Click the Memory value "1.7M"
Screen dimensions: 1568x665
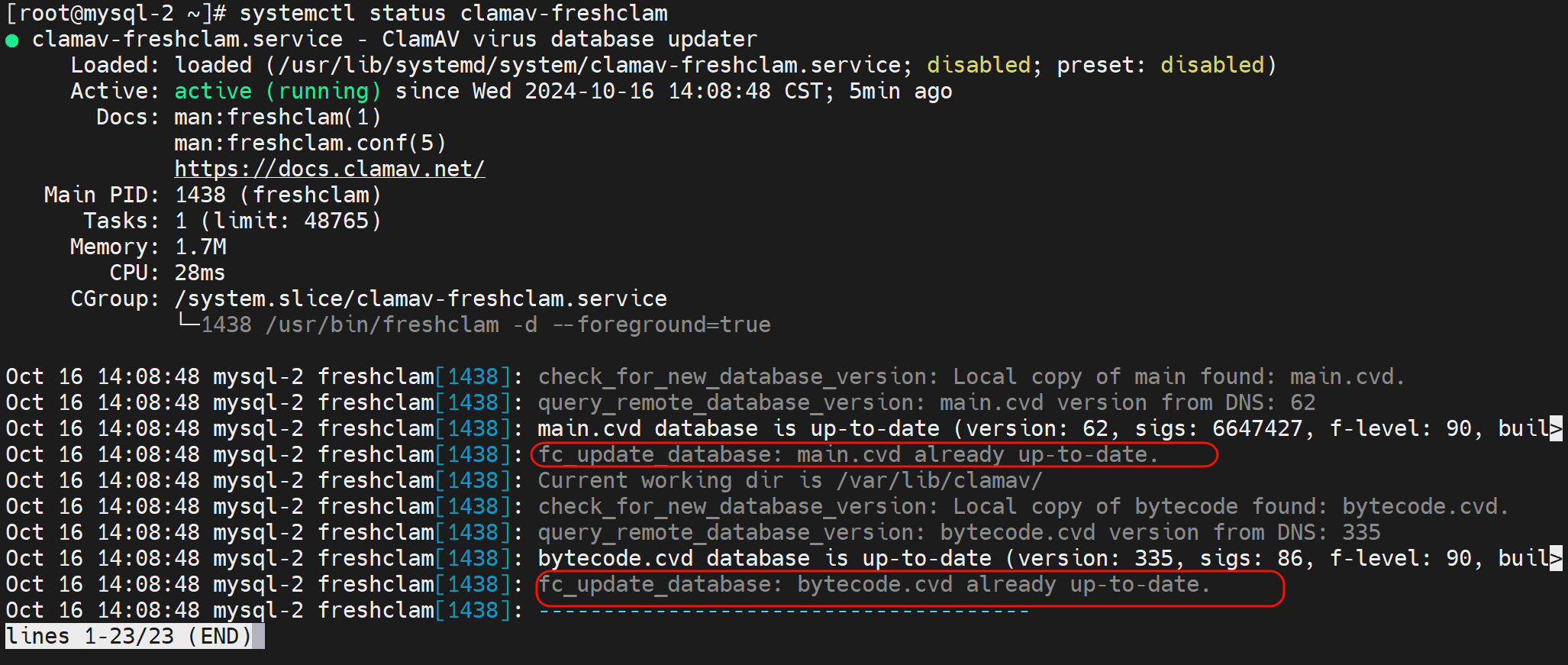(x=200, y=247)
